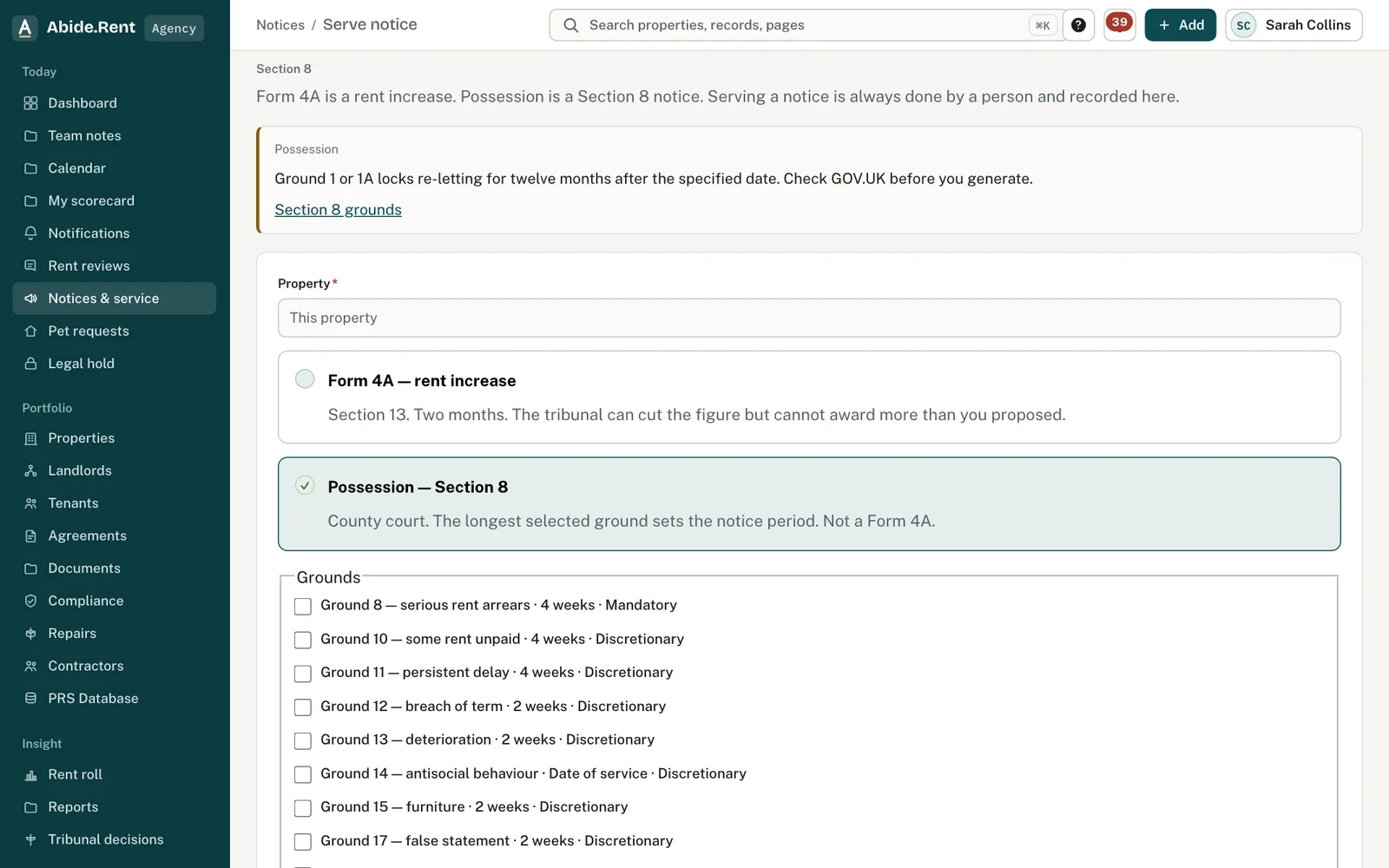Click the Repairs icon in sidebar

click(x=30, y=634)
